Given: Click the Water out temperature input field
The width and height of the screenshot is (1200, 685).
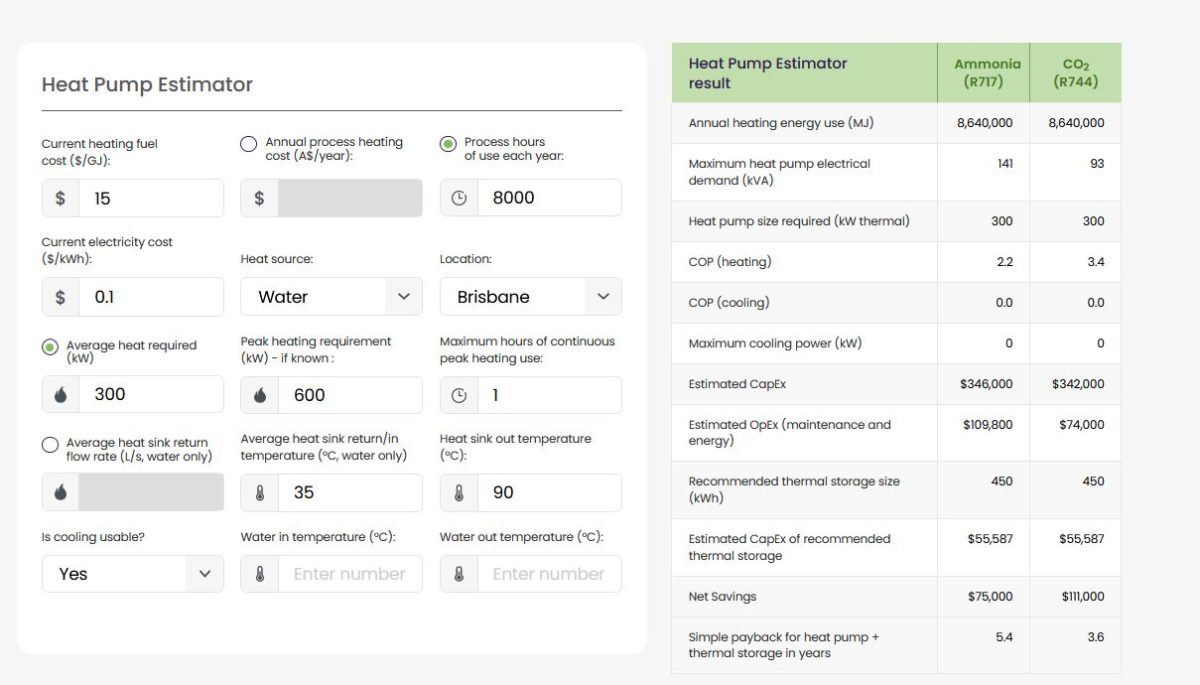Looking at the screenshot, I should pyautogui.click(x=548, y=574).
